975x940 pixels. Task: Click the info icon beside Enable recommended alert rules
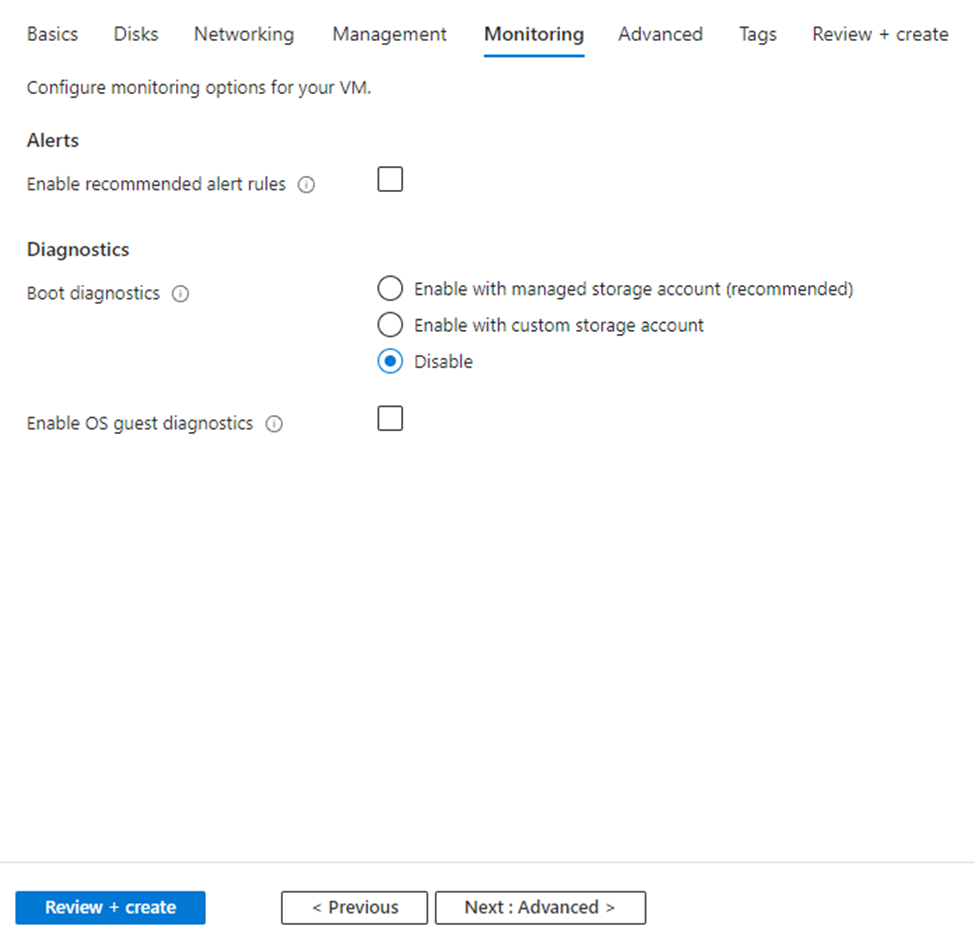(x=307, y=184)
